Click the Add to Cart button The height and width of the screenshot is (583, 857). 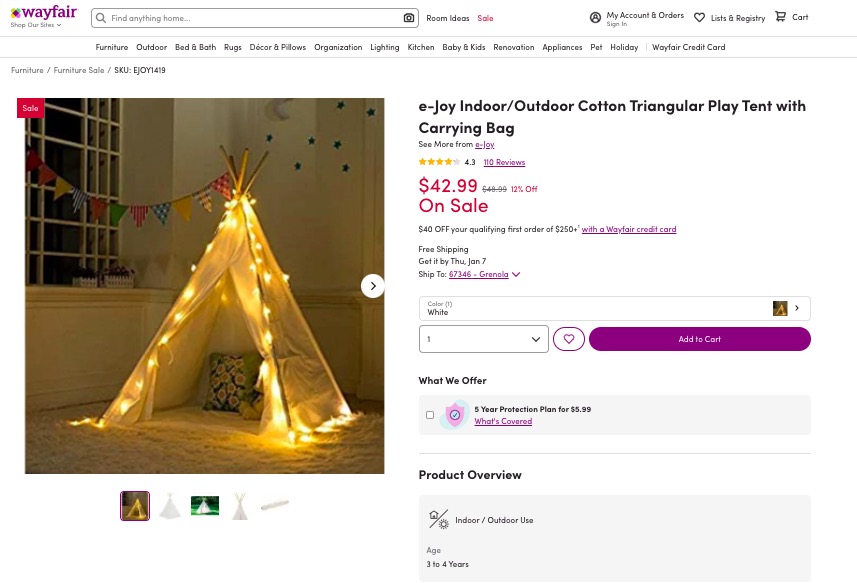click(x=700, y=339)
